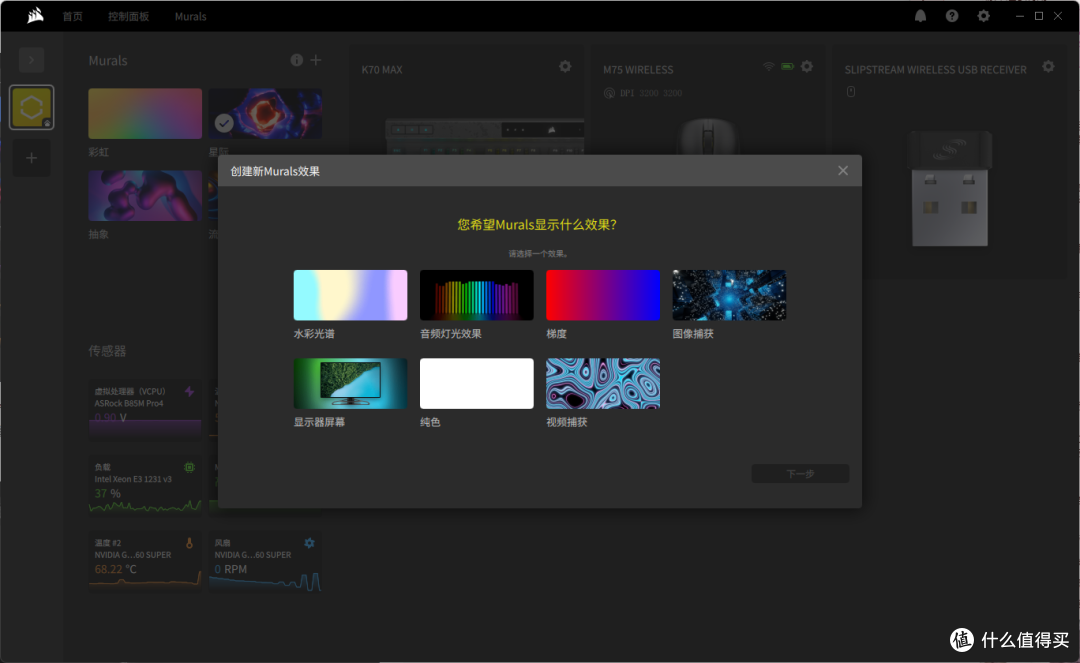Click the M75 DPI icon
1080x663 pixels.
609,93
